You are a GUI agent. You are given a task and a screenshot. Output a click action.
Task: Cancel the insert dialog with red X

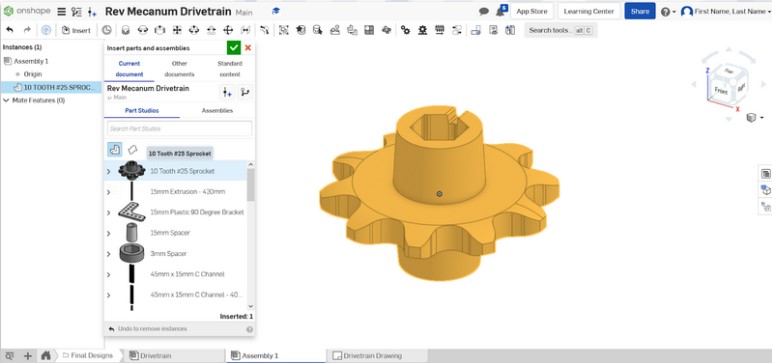tap(248, 48)
